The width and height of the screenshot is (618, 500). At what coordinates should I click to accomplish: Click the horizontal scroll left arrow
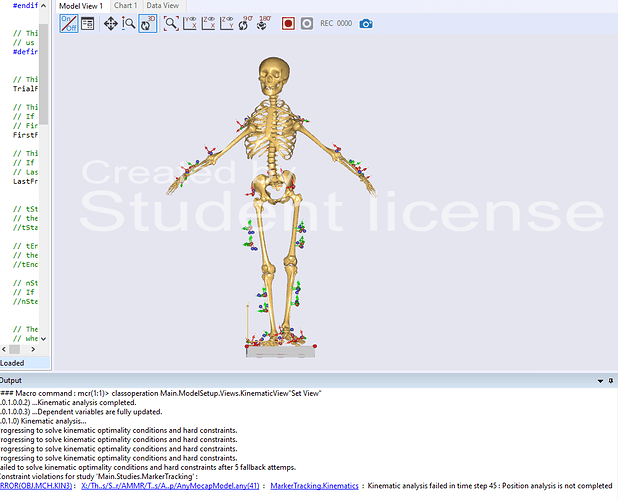[x=4, y=349]
